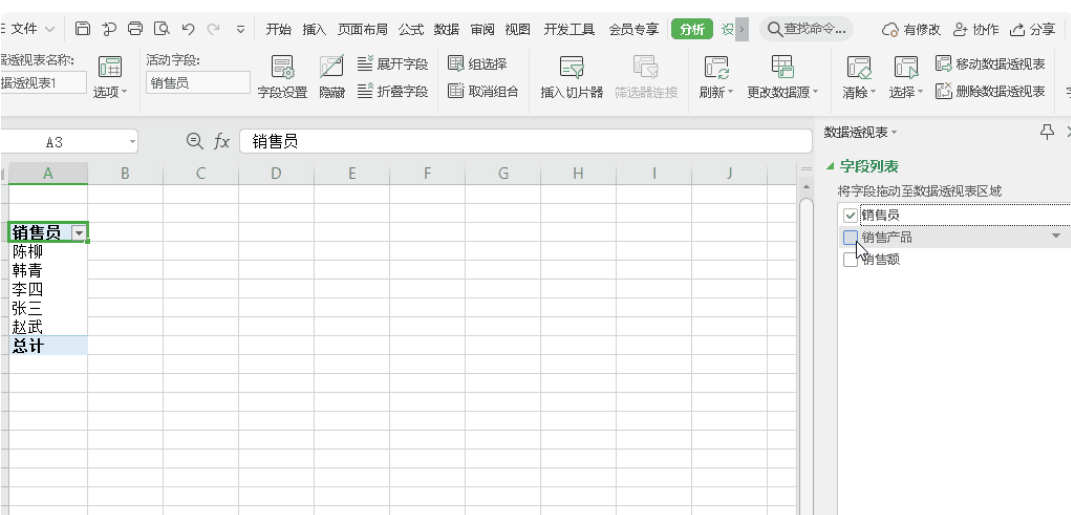Click the 查找命令 search box
The width and height of the screenshot is (1071, 515).
807,29
